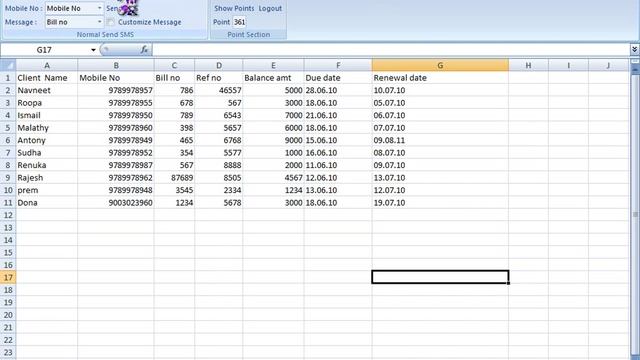
Task: Click the cell containing 'Dona'
Action: pos(47,202)
